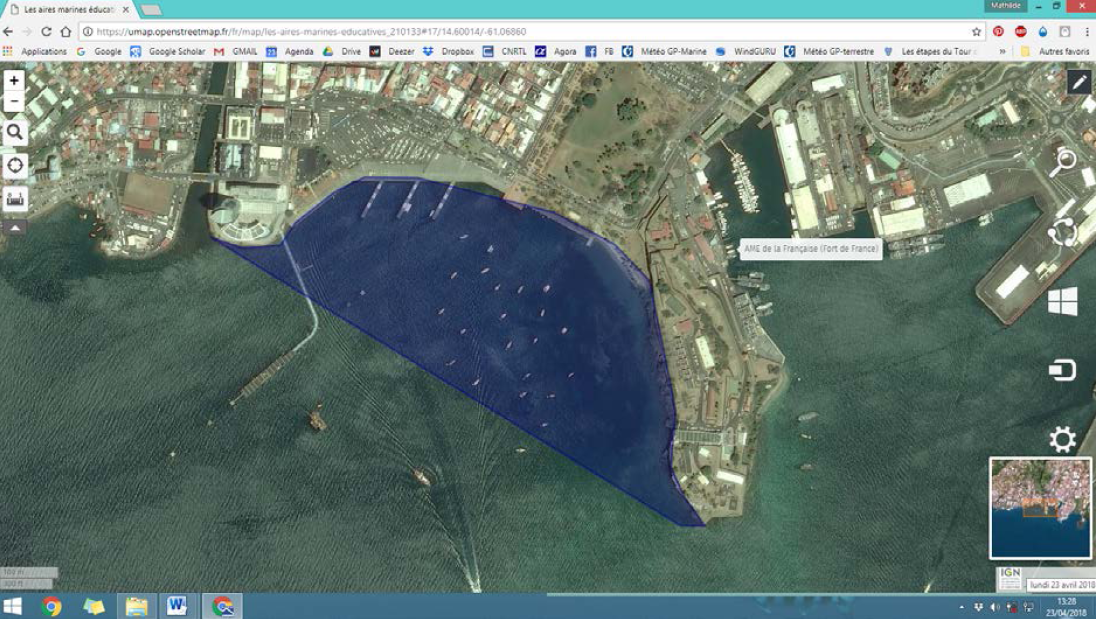The height and width of the screenshot is (619, 1096).
Task: Open the Météo GP-Marine bookmark
Action: pyautogui.click(x=672, y=51)
